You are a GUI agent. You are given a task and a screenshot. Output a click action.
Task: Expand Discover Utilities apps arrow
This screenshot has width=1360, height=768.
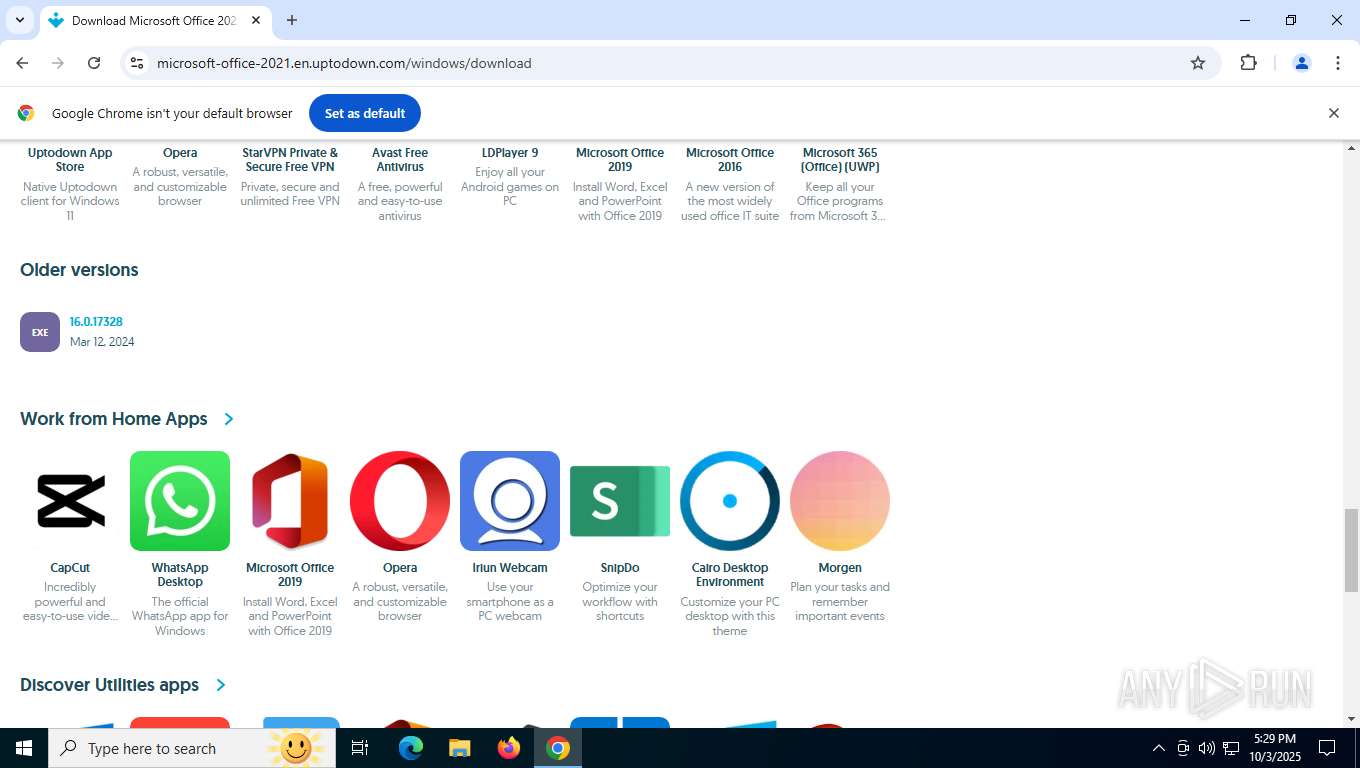tap(221, 685)
